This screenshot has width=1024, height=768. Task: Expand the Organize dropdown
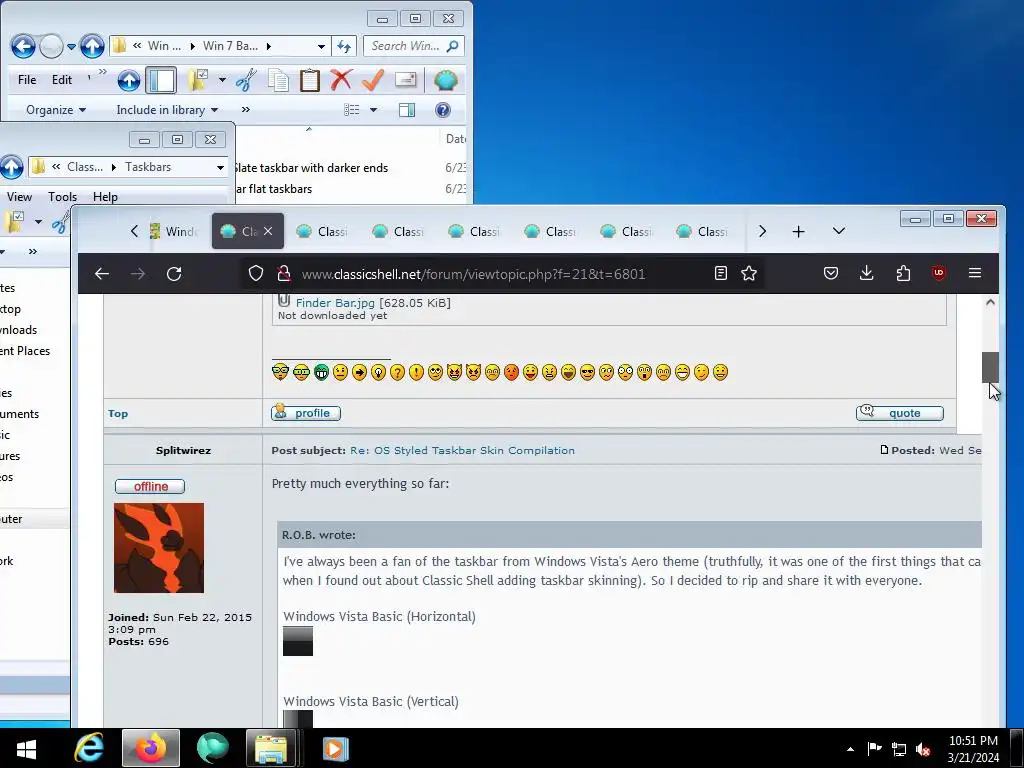56,110
